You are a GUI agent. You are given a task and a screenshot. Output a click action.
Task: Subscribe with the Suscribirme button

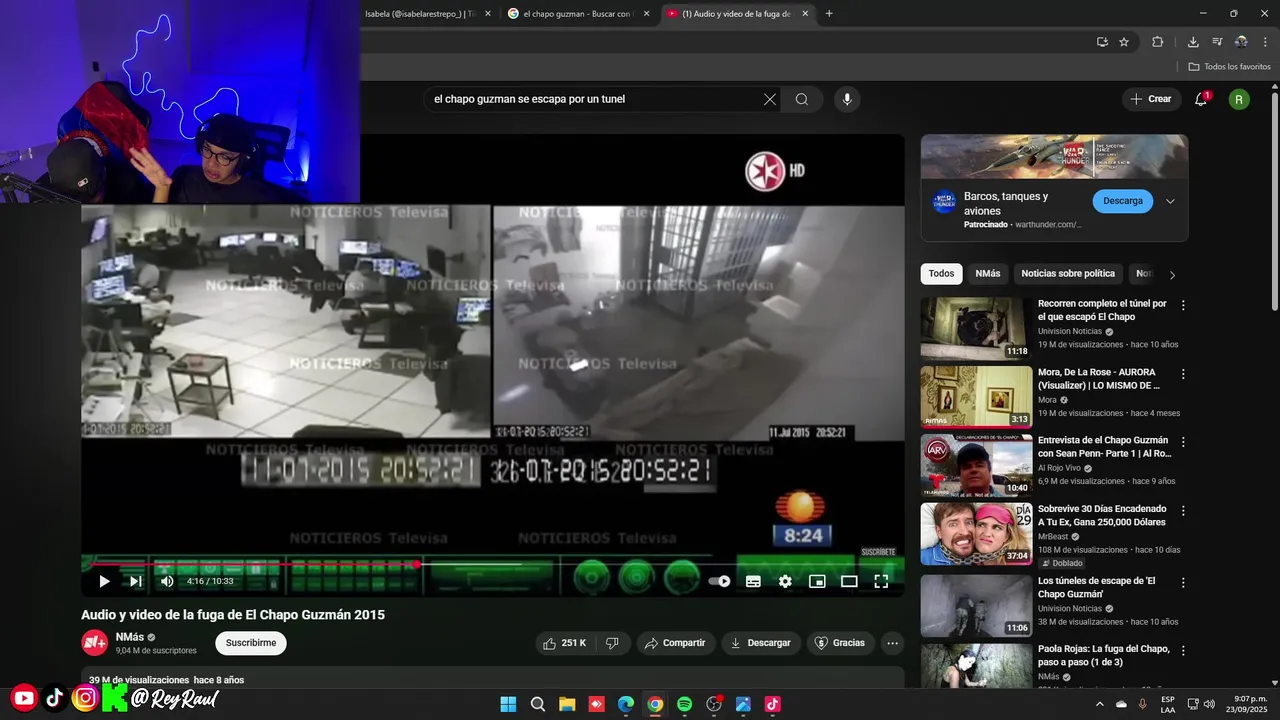[x=250, y=643]
